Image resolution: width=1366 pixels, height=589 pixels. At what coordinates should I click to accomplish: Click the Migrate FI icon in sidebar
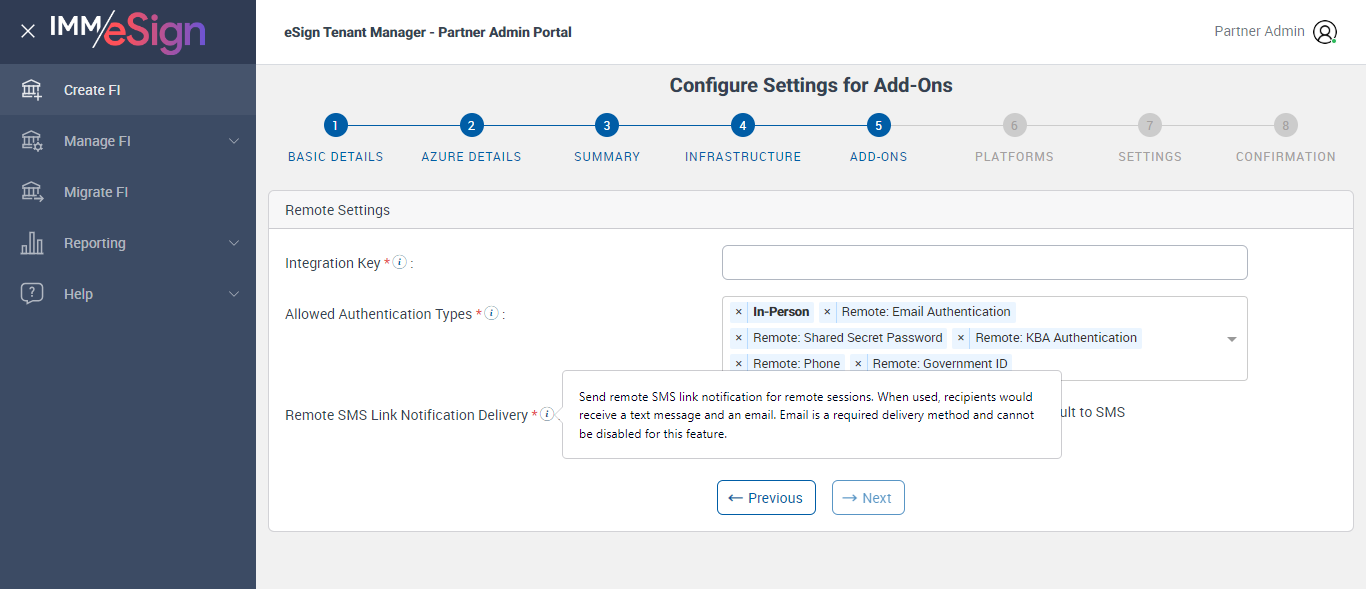[32, 192]
